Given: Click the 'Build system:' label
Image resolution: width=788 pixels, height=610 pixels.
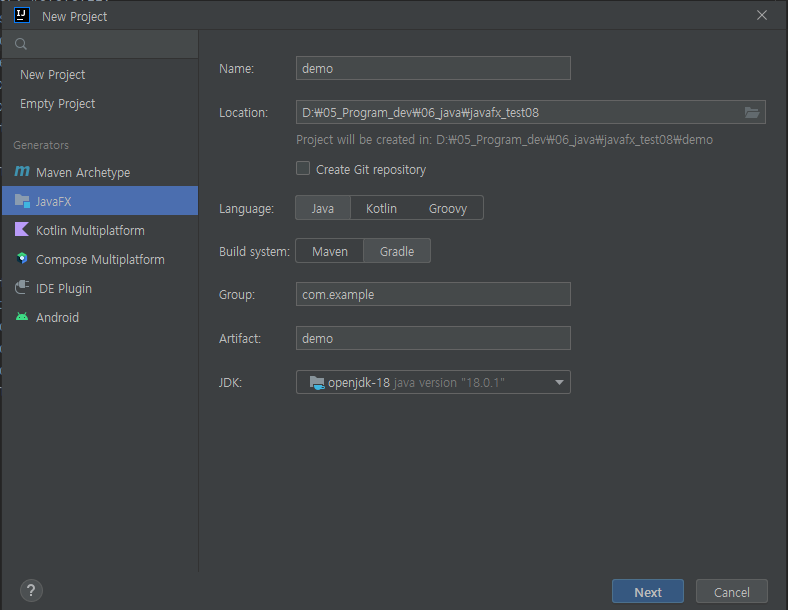Looking at the screenshot, I should [254, 251].
